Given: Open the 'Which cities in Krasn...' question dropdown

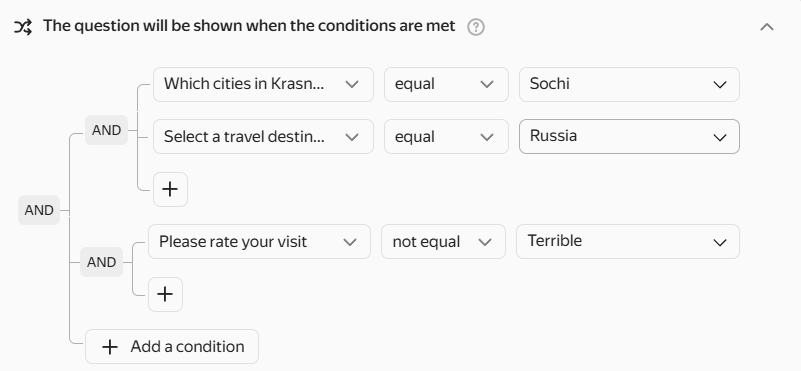Looking at the screenshot, I should (263, 84).
